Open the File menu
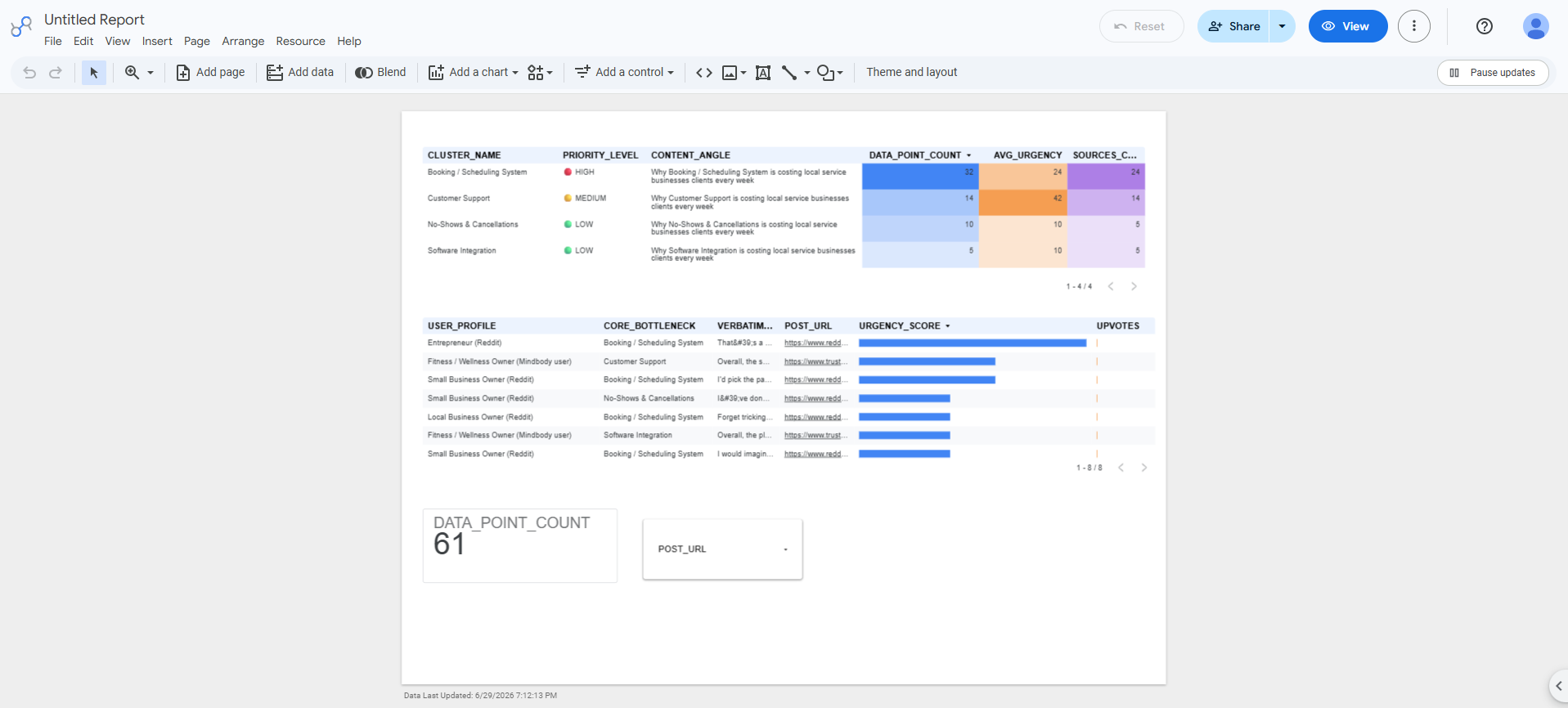The image size is (1568, 708). point(53,41)
